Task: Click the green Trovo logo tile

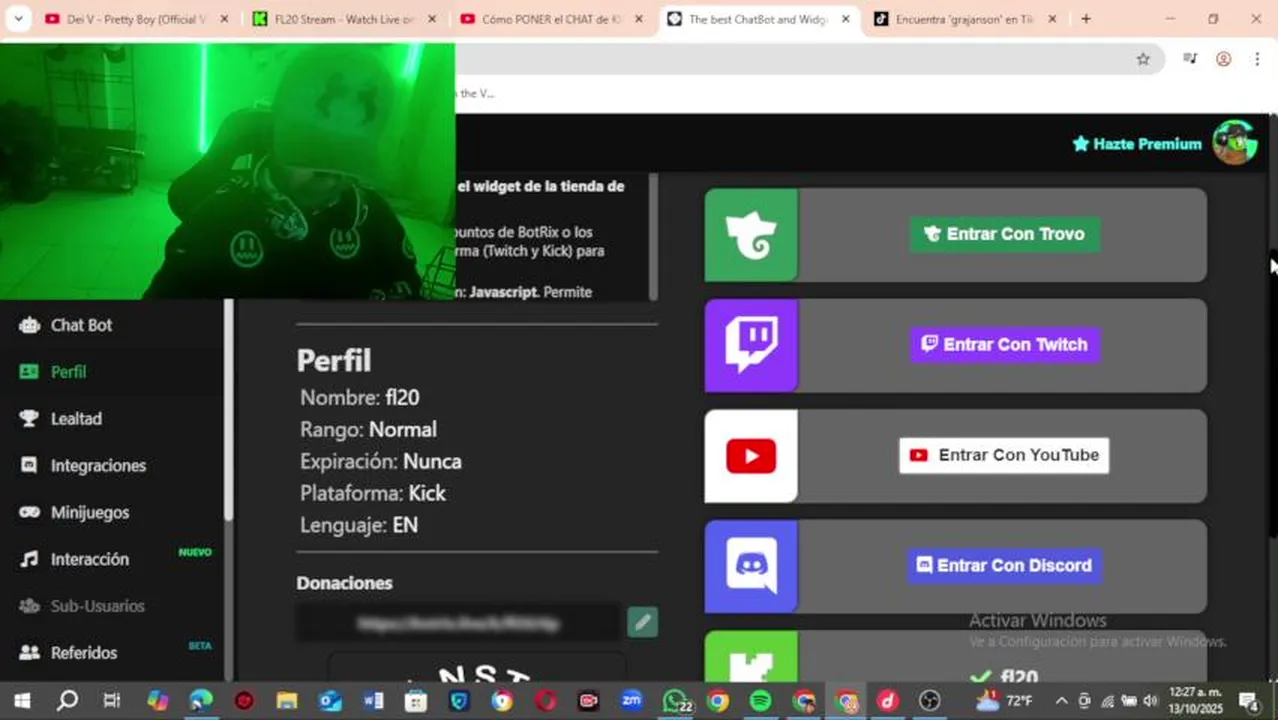Action: (751, 235)
